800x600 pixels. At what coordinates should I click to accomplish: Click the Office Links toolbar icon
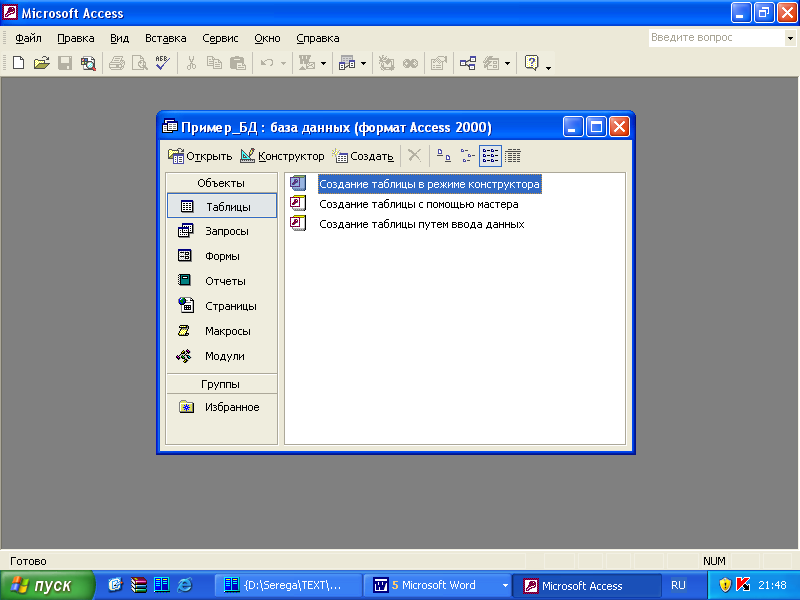click(307, 63)
